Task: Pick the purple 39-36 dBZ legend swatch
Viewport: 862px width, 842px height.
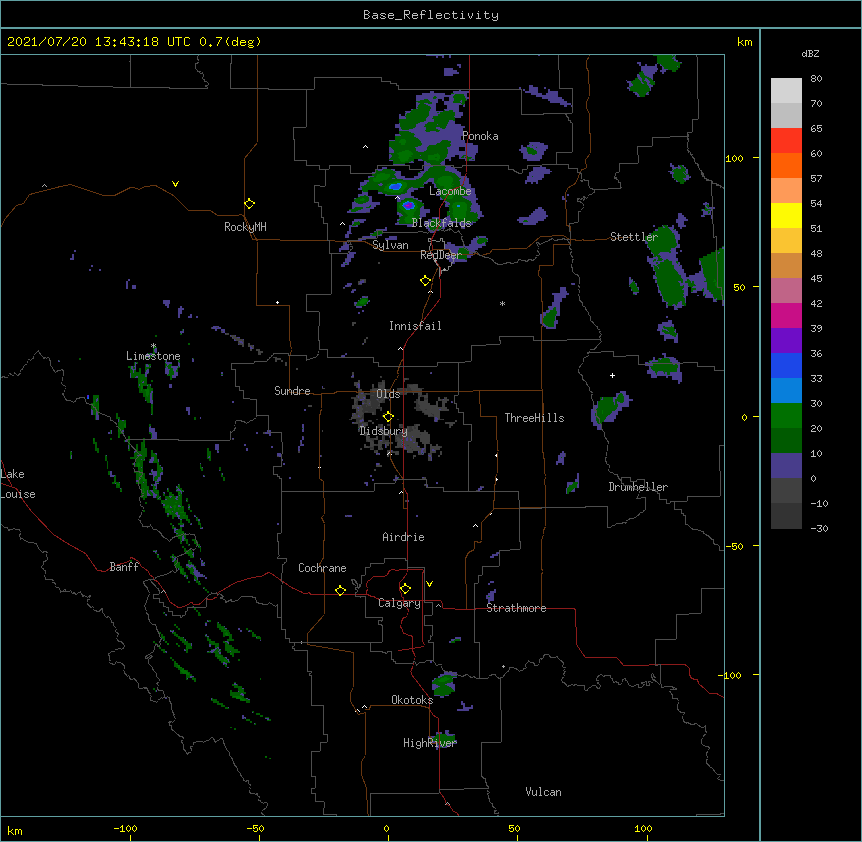Action: (x=786, y=341)
